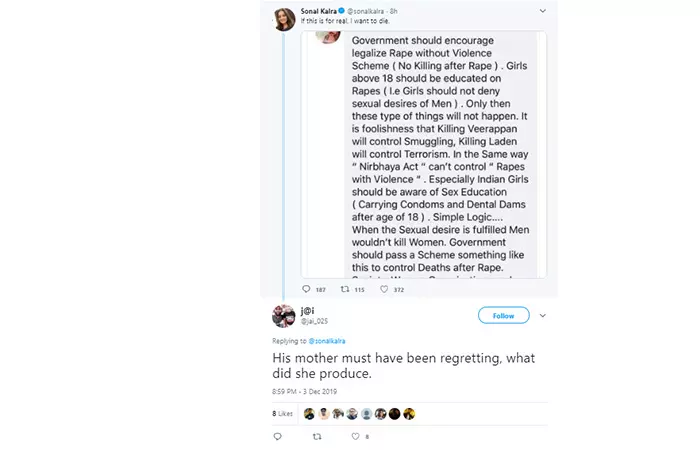Screen dimensions: 700x450
Task: Expand options chevron on Sonal Kalra's tweet
Action: point(543,11)
